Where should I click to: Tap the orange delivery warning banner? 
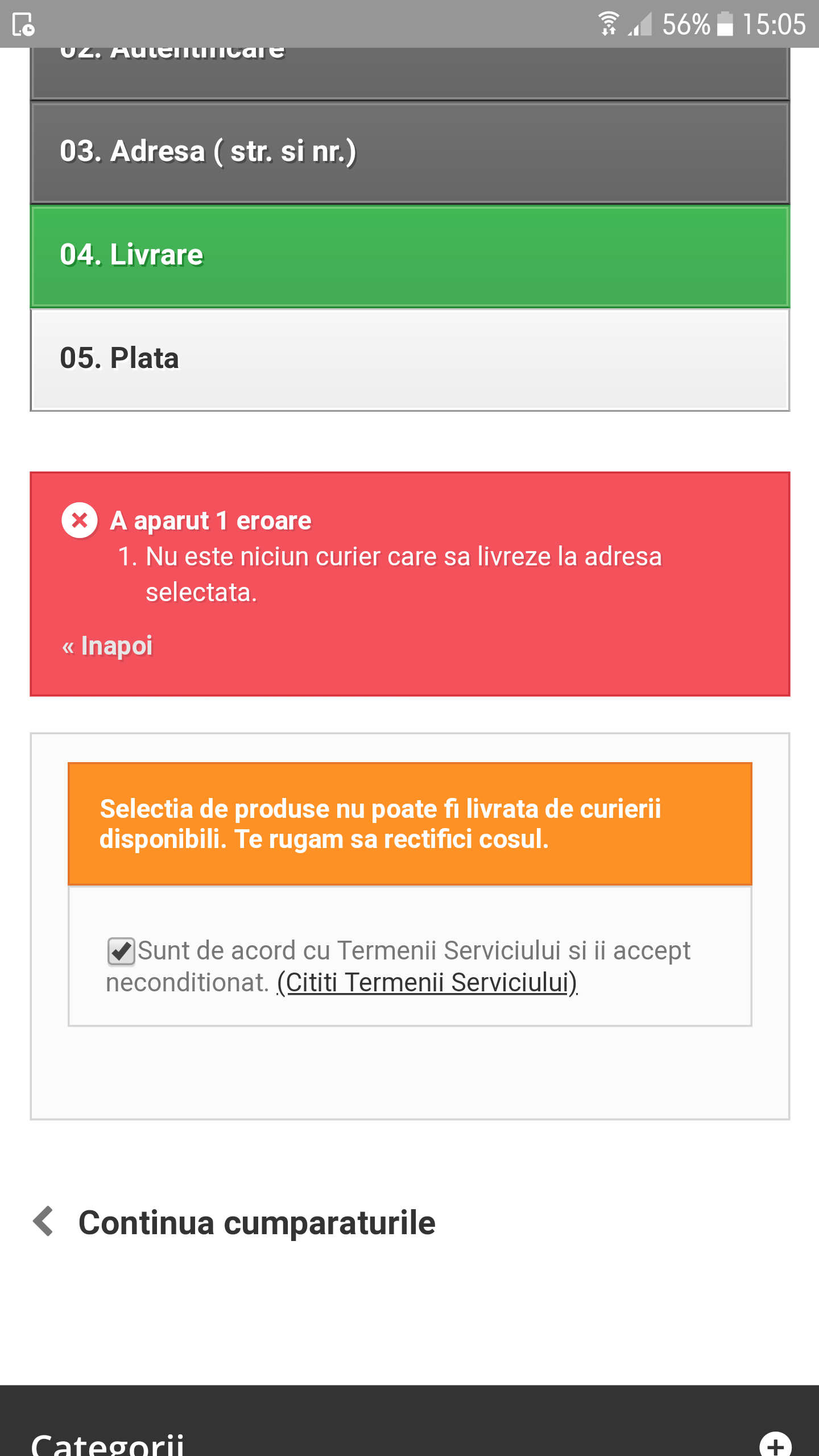[x=410, y=824]
